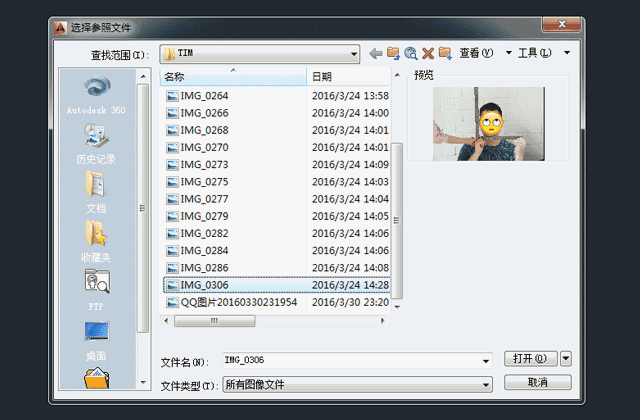Expand the 查找范围 TIM folder dropdown

coord(353,54)
